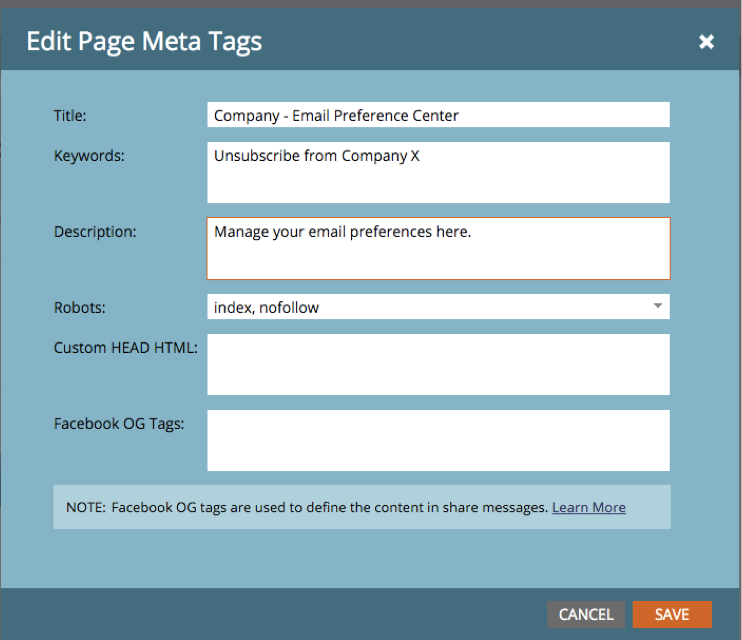Open the Learn More link
742x640 pixels.
[x=588, y=507]
